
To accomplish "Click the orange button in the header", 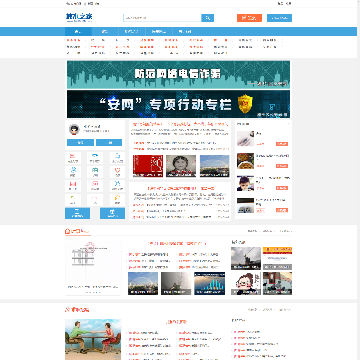I will [249, 18].
